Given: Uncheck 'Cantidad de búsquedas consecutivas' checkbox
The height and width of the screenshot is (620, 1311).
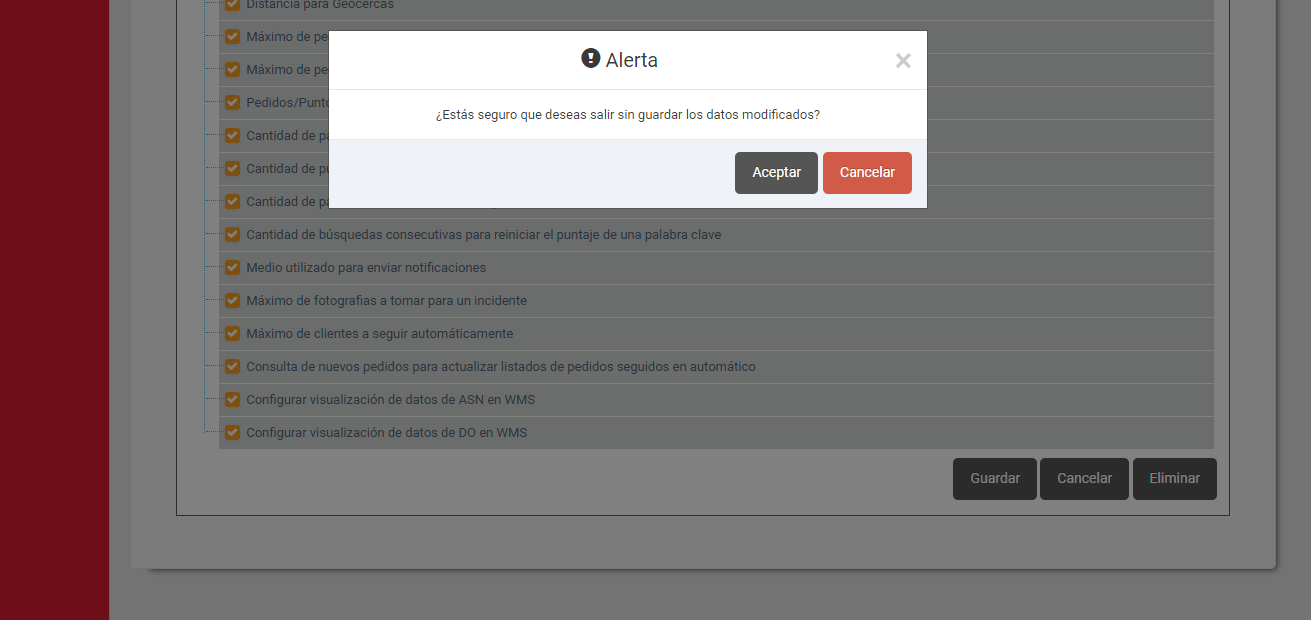Looking at the screenshot, I should (x=232, y=234).
